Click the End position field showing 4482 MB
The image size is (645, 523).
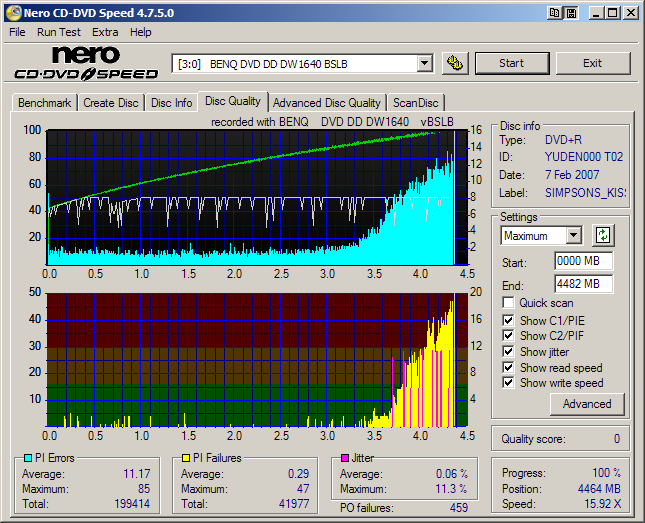click(583, 284)
